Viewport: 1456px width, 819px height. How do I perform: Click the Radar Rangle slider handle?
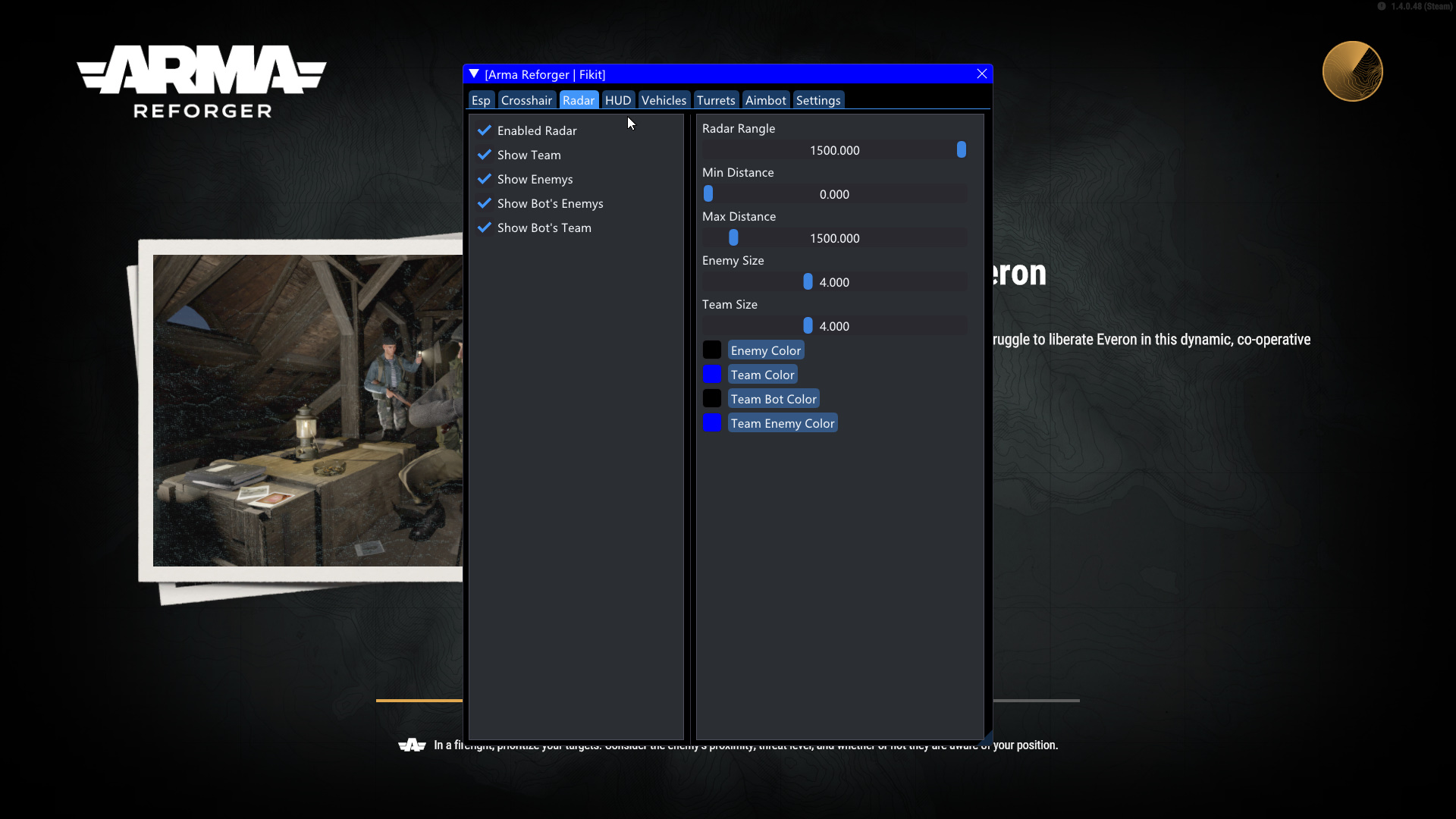pos(961,150)
